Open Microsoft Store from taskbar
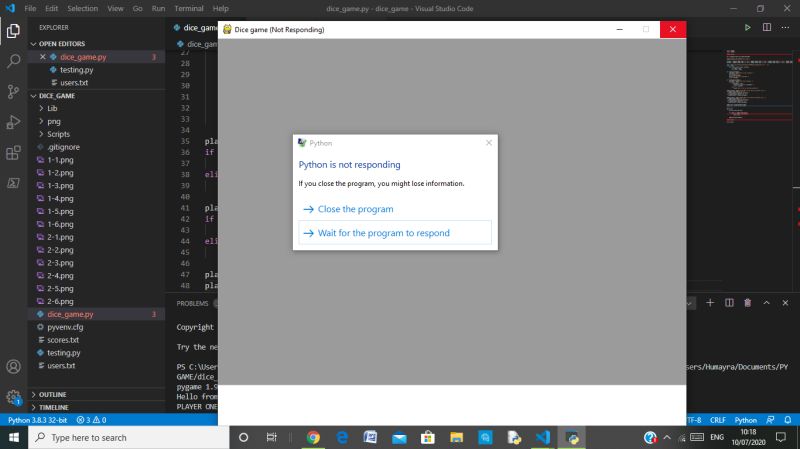 [x=428, y=437]
